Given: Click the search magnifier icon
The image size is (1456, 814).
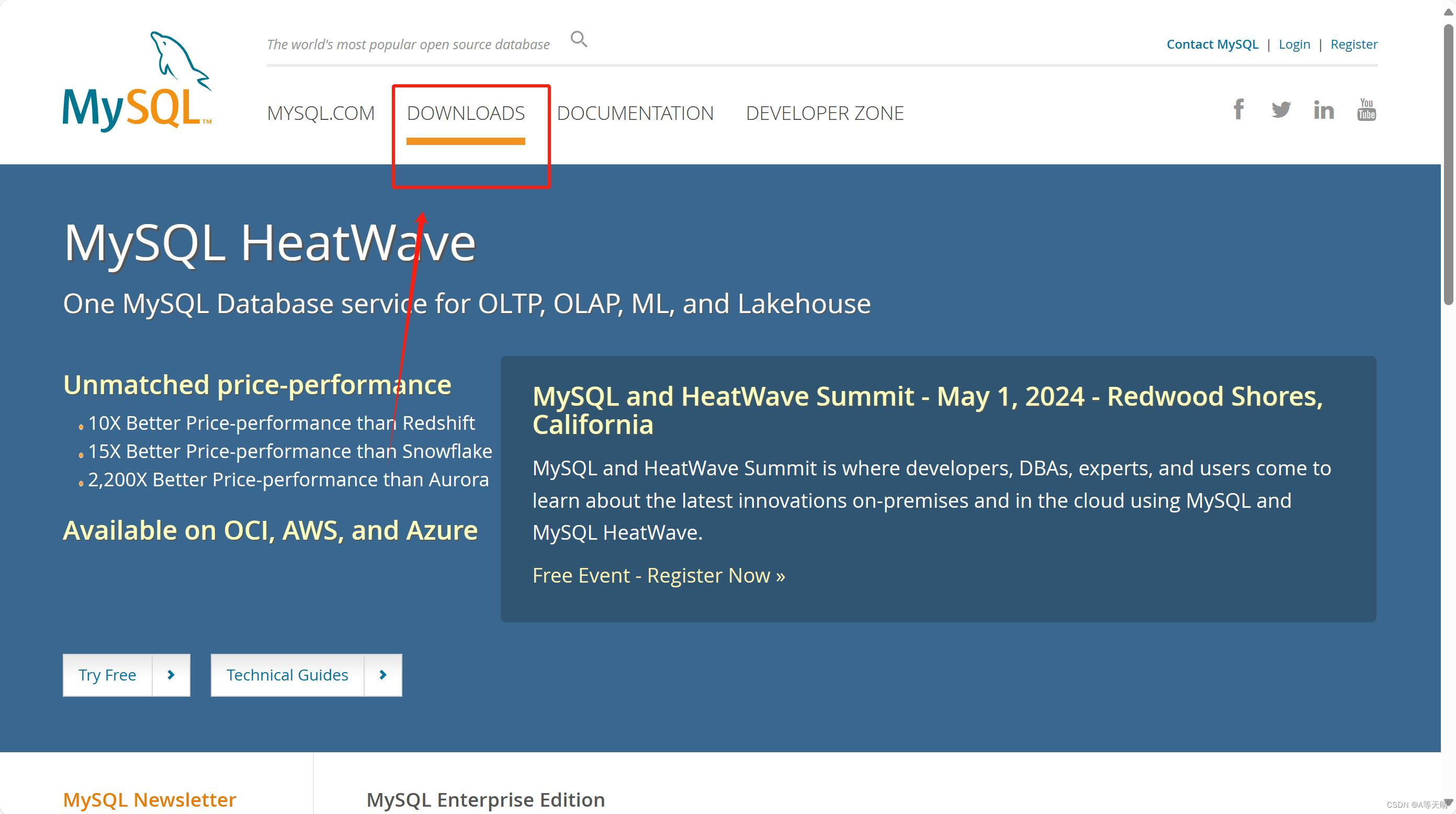Looking at the screenshot, I should pos(579,39).
